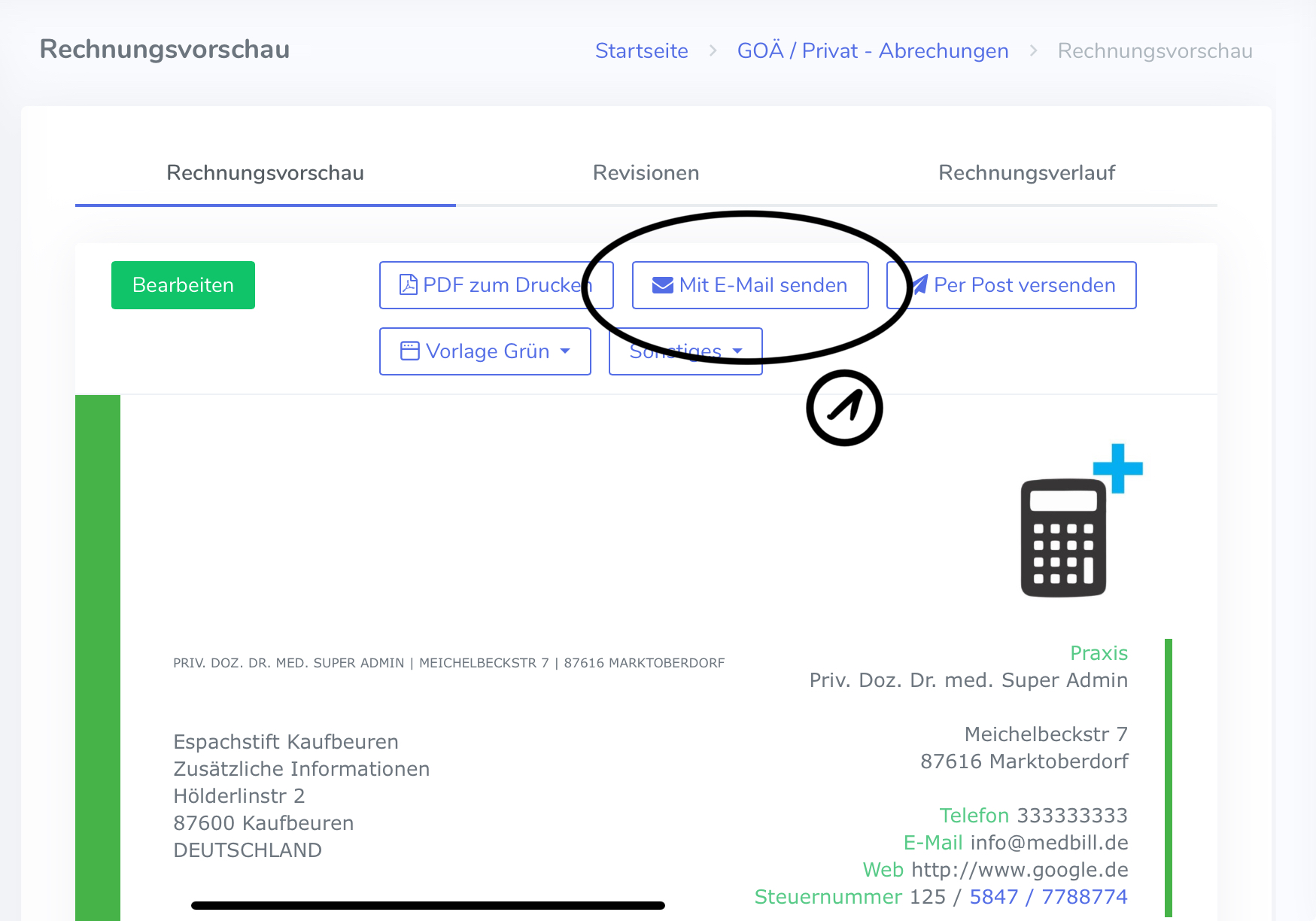
Task: Click the paper plane post icon
Action: [x=919, y=285]
